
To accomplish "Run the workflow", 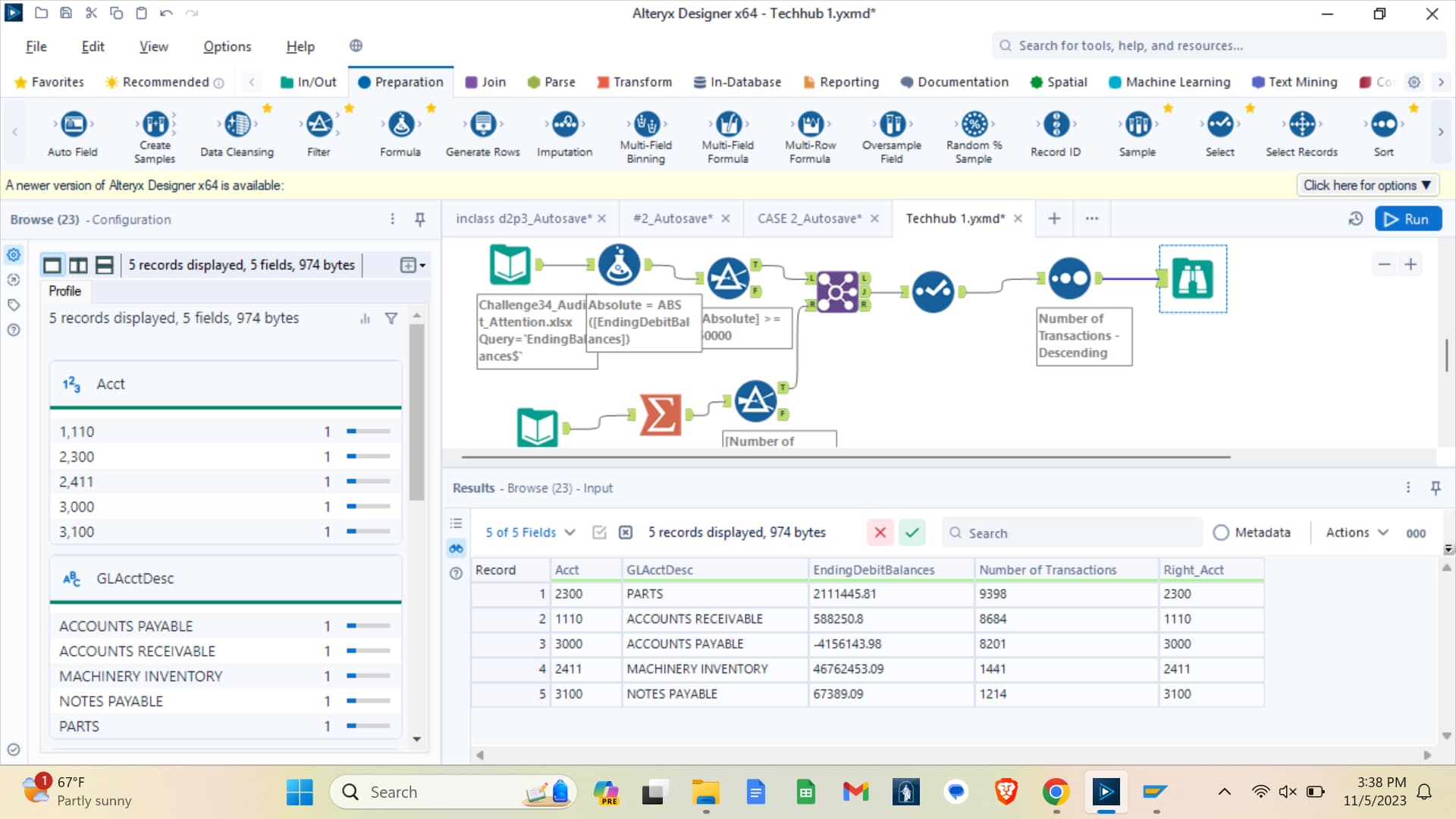I will [1408, 219].
